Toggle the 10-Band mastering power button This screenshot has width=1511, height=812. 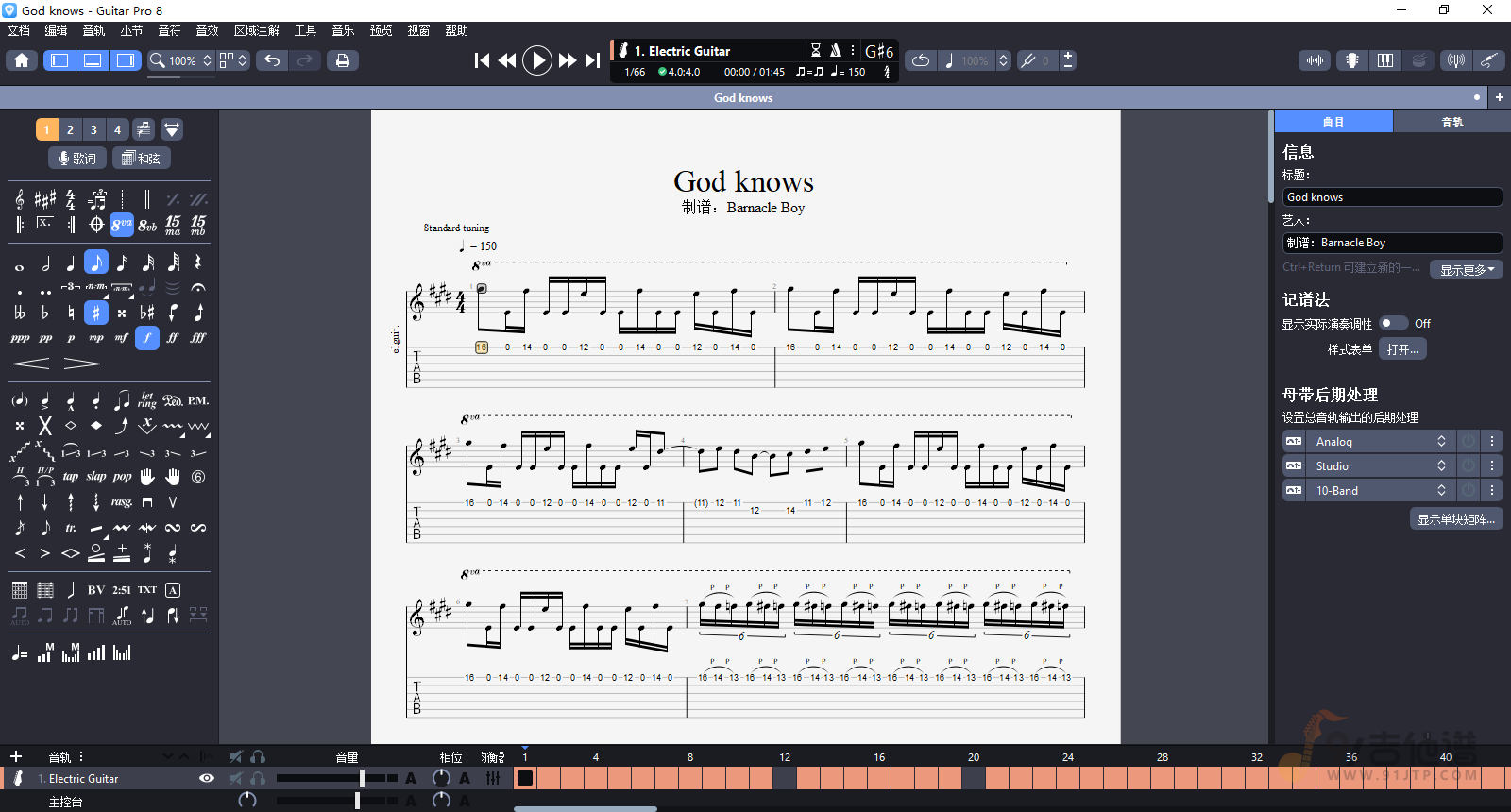pos(1469,490)
